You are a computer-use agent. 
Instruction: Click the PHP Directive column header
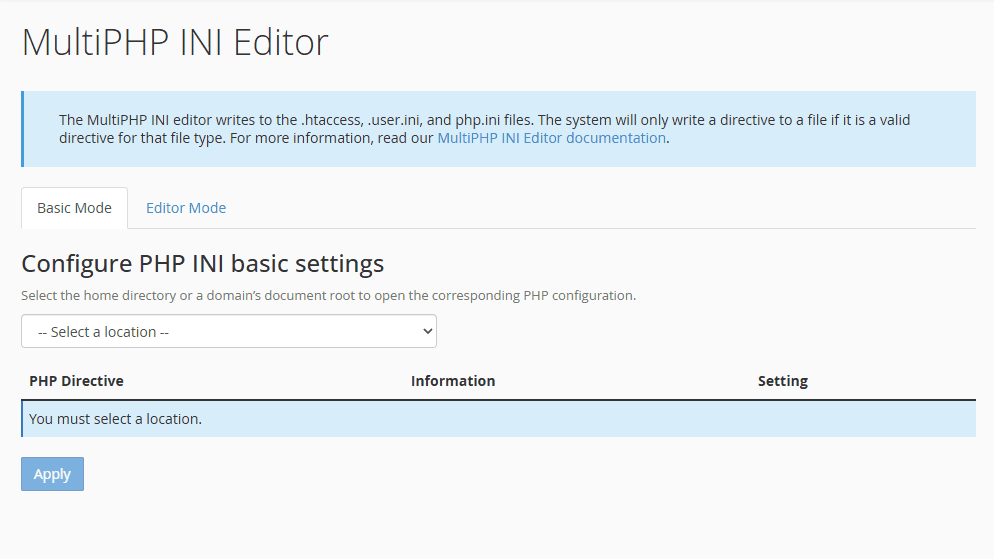coord(77,381)
